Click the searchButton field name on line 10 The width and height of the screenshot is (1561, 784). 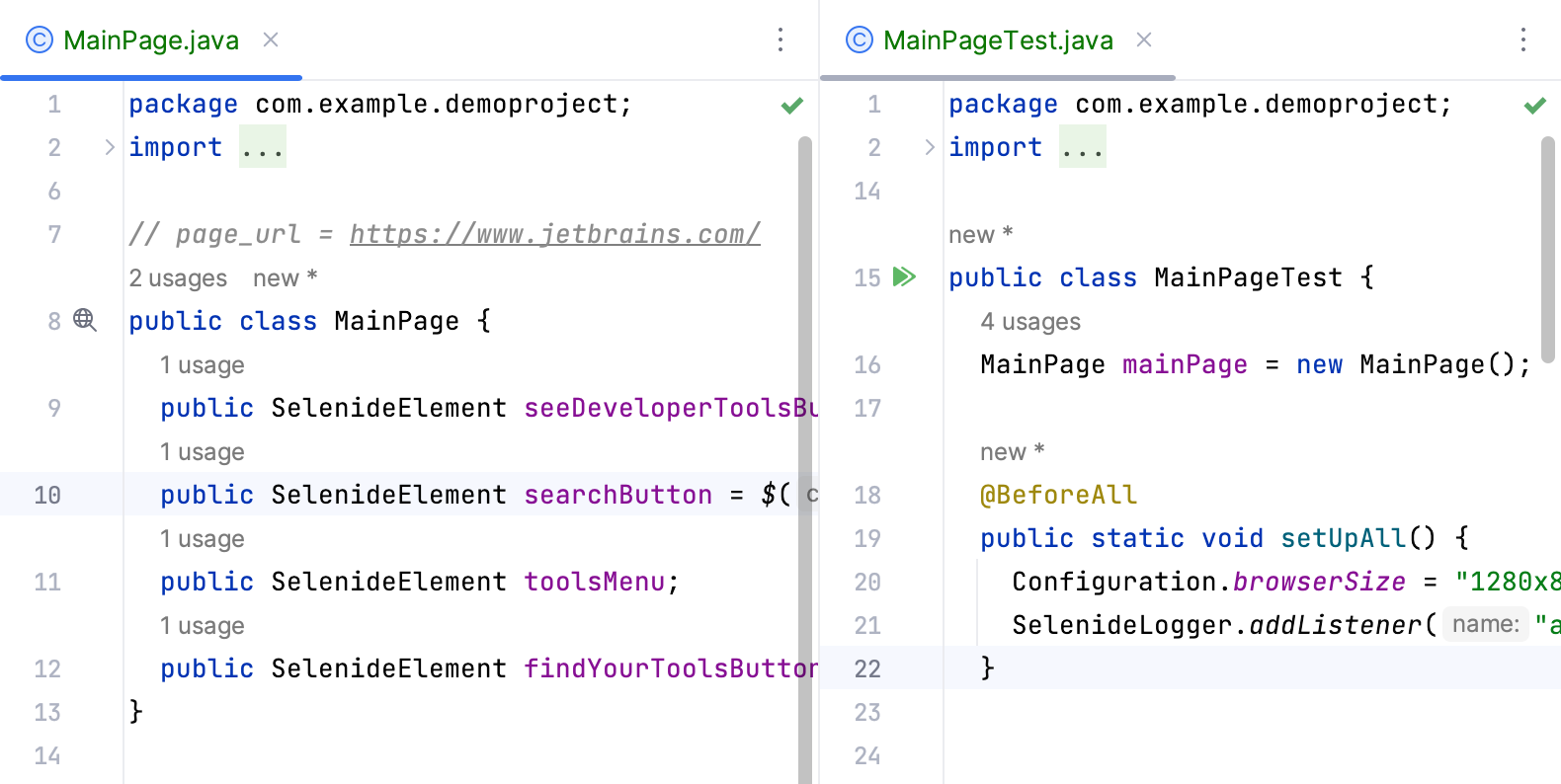point(618,495)
